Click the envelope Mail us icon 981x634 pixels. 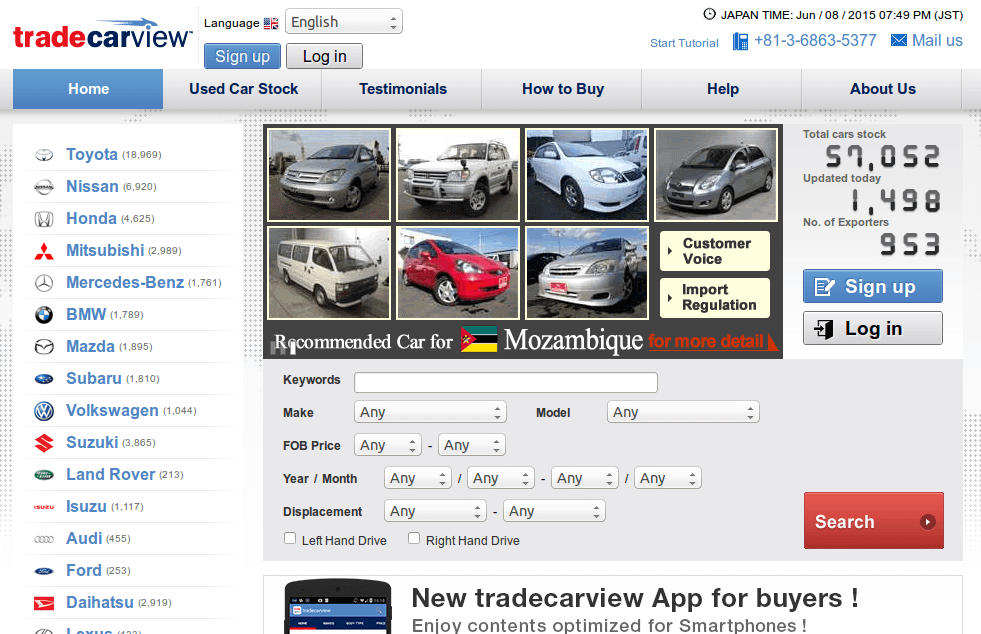898,41
